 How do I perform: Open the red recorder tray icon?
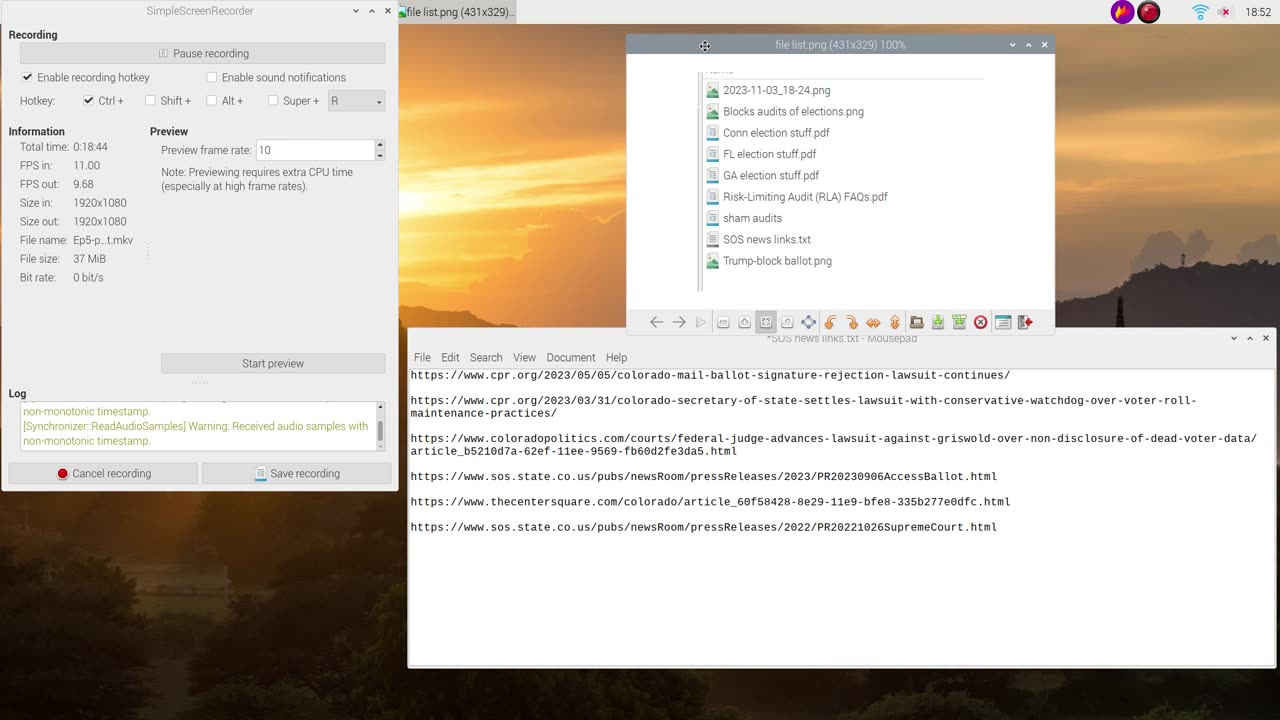click(x=1149, y=12)
